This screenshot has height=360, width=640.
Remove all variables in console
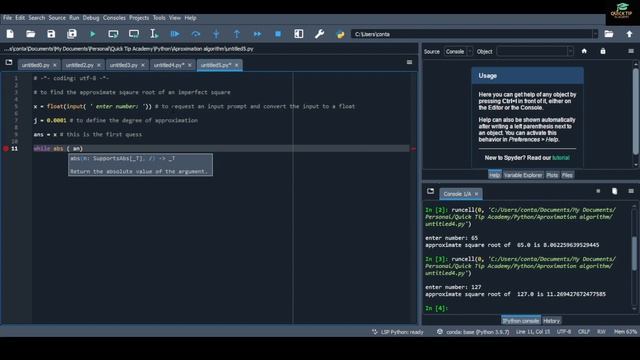(614, 191)
